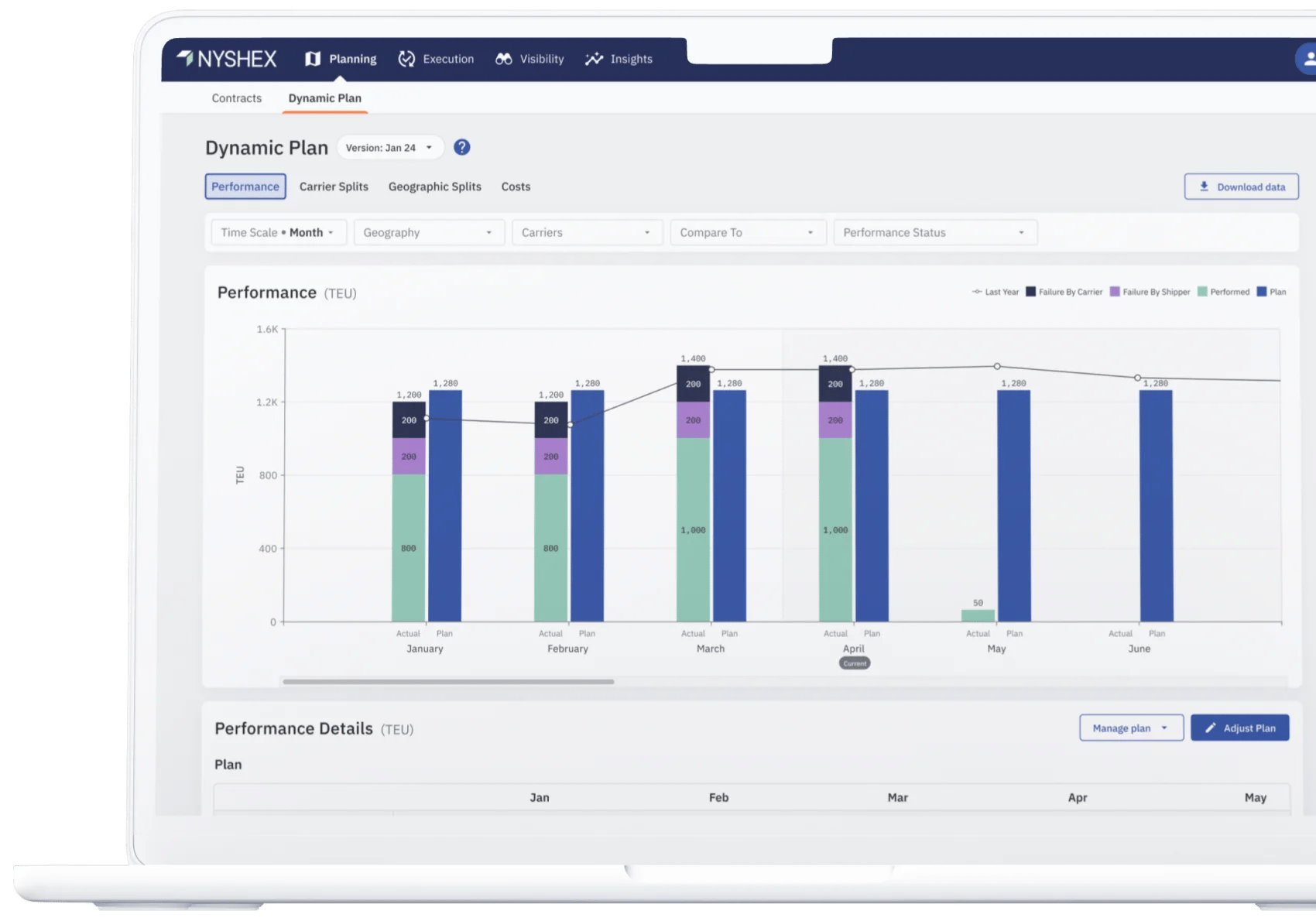
Task: Click the Planning map icon
Action: [313, 59]
